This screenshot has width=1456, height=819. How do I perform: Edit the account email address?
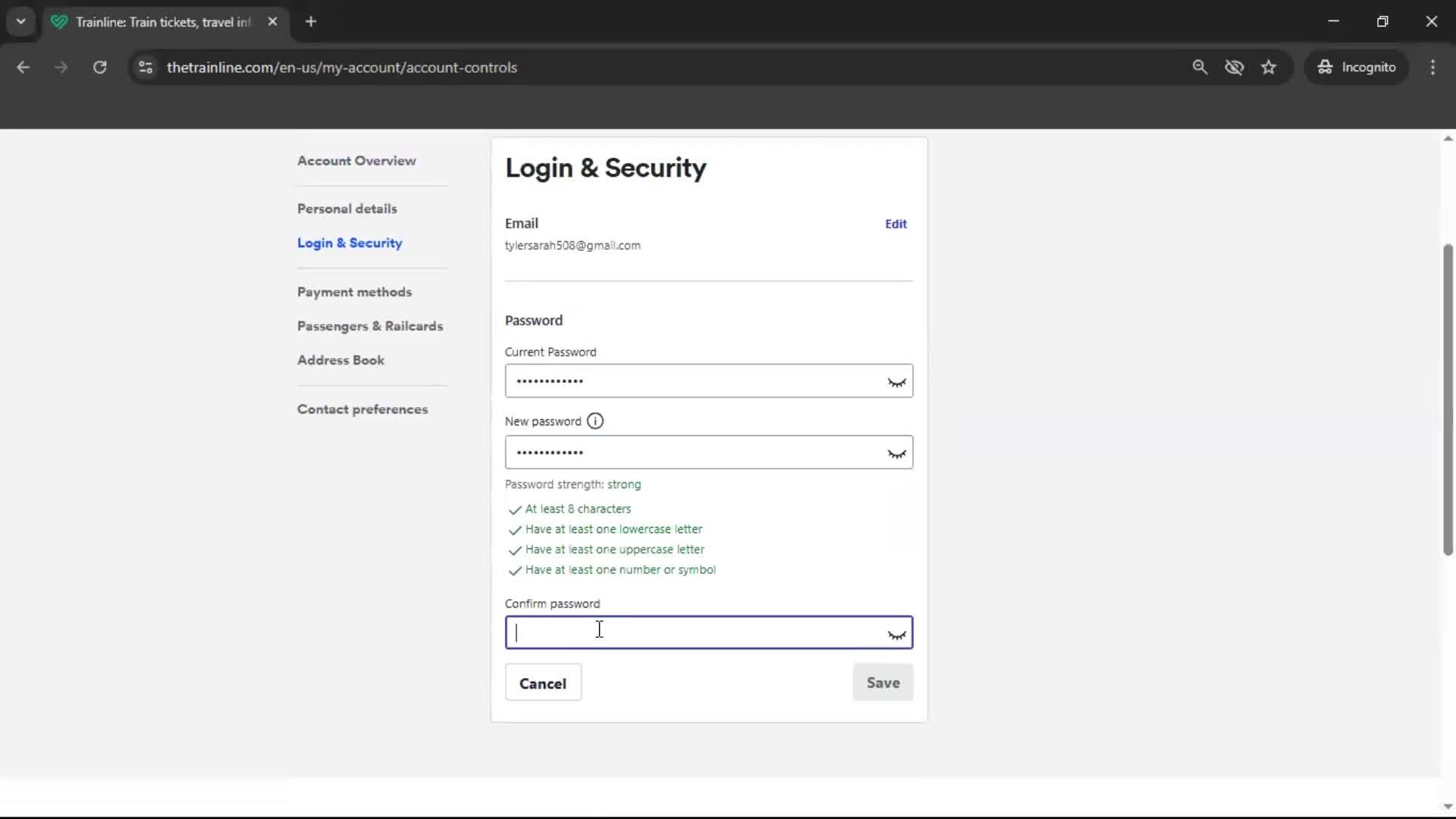pyautogui.click(x=895, y=224)
